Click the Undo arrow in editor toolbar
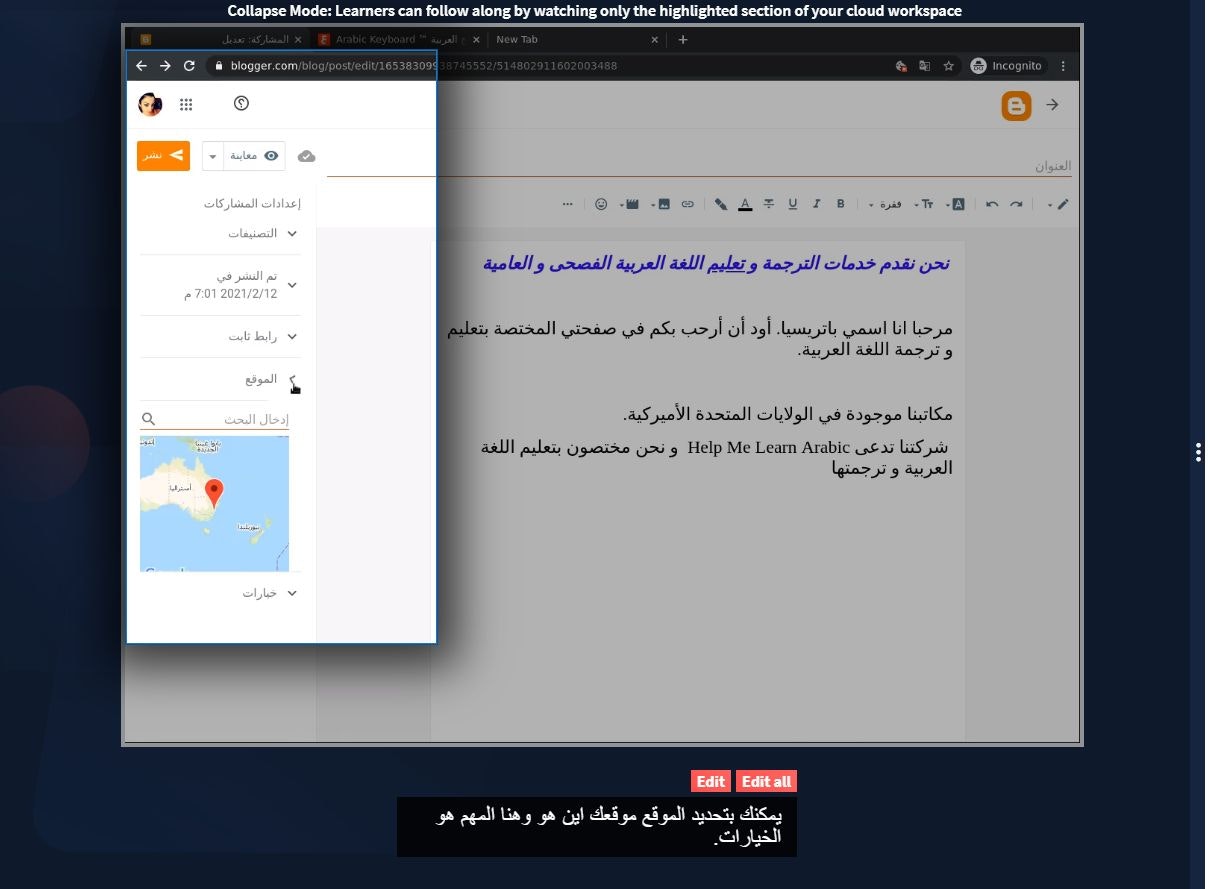Viewport: 1210px width, 889px height. pos(992,204)
